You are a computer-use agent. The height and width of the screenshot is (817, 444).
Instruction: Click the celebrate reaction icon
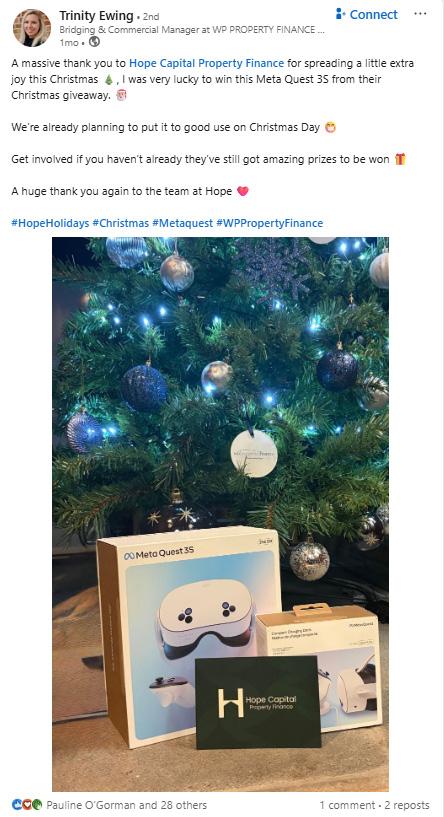point(36,804)
